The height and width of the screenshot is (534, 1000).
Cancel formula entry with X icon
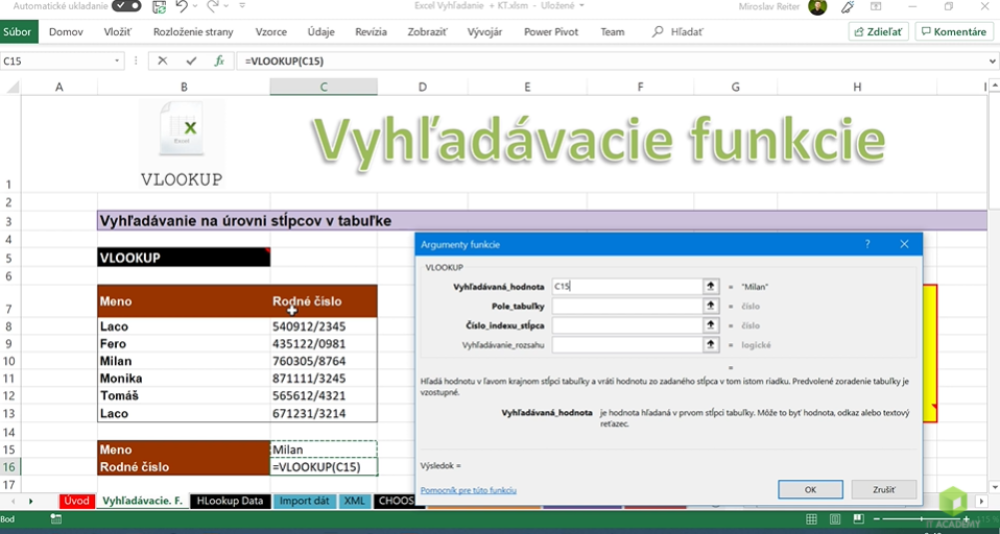click(x=162, y=61)
